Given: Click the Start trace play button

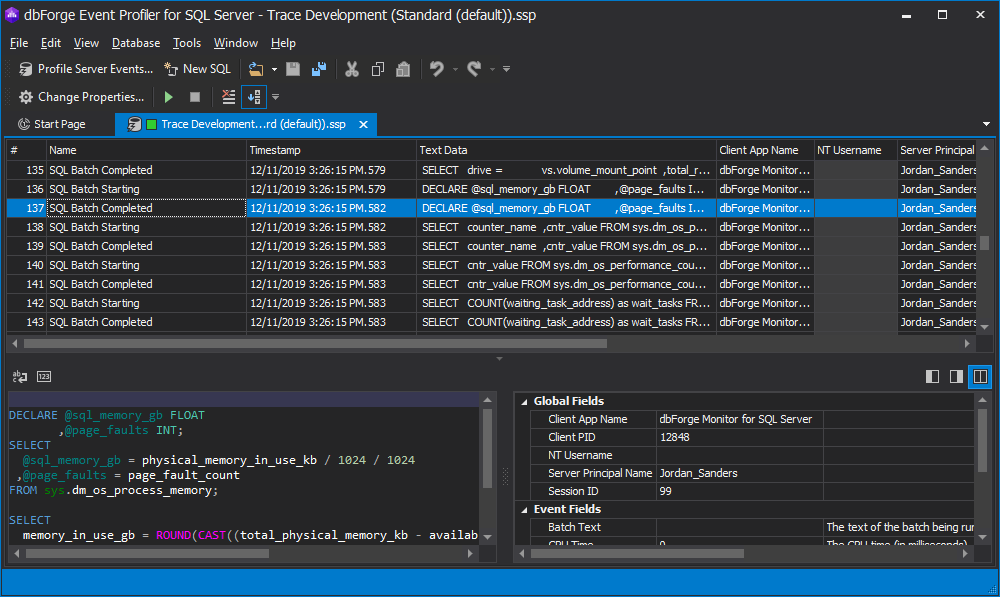Looking at the screenshot, I should click(169, 97).
